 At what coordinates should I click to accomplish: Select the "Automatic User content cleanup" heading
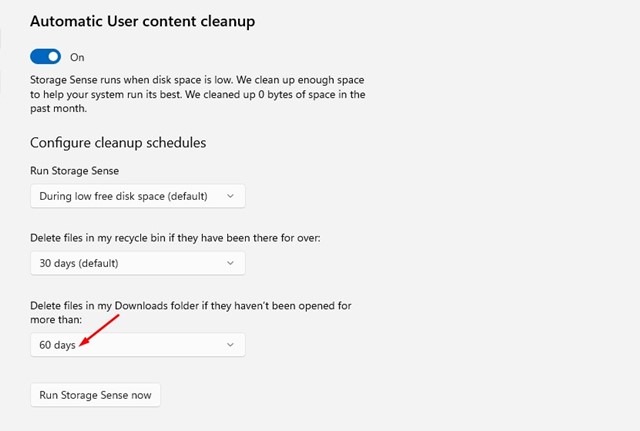point(142,22)
